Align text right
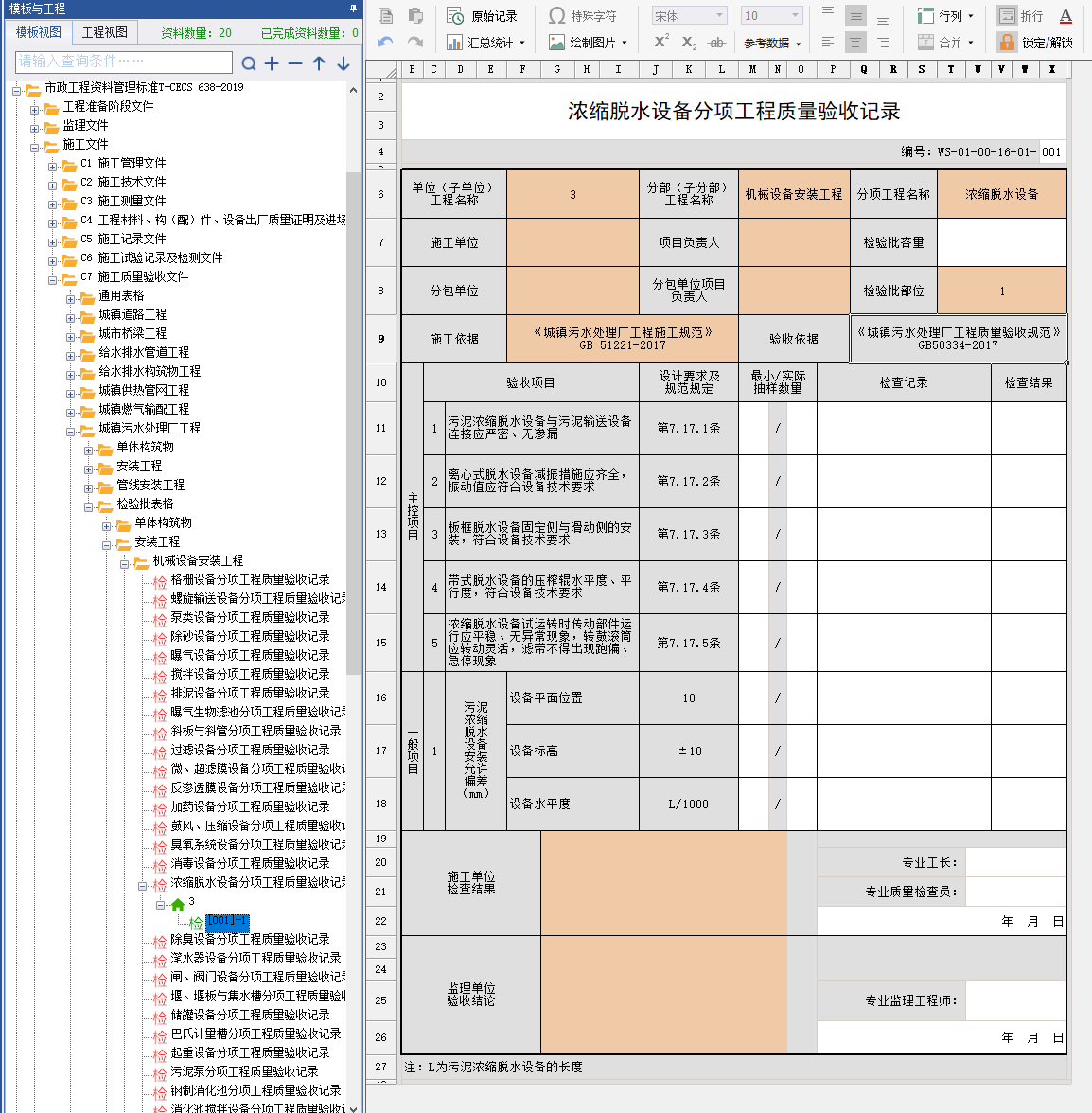This screenshot has width=1092, height=1113. click(884, 43)
